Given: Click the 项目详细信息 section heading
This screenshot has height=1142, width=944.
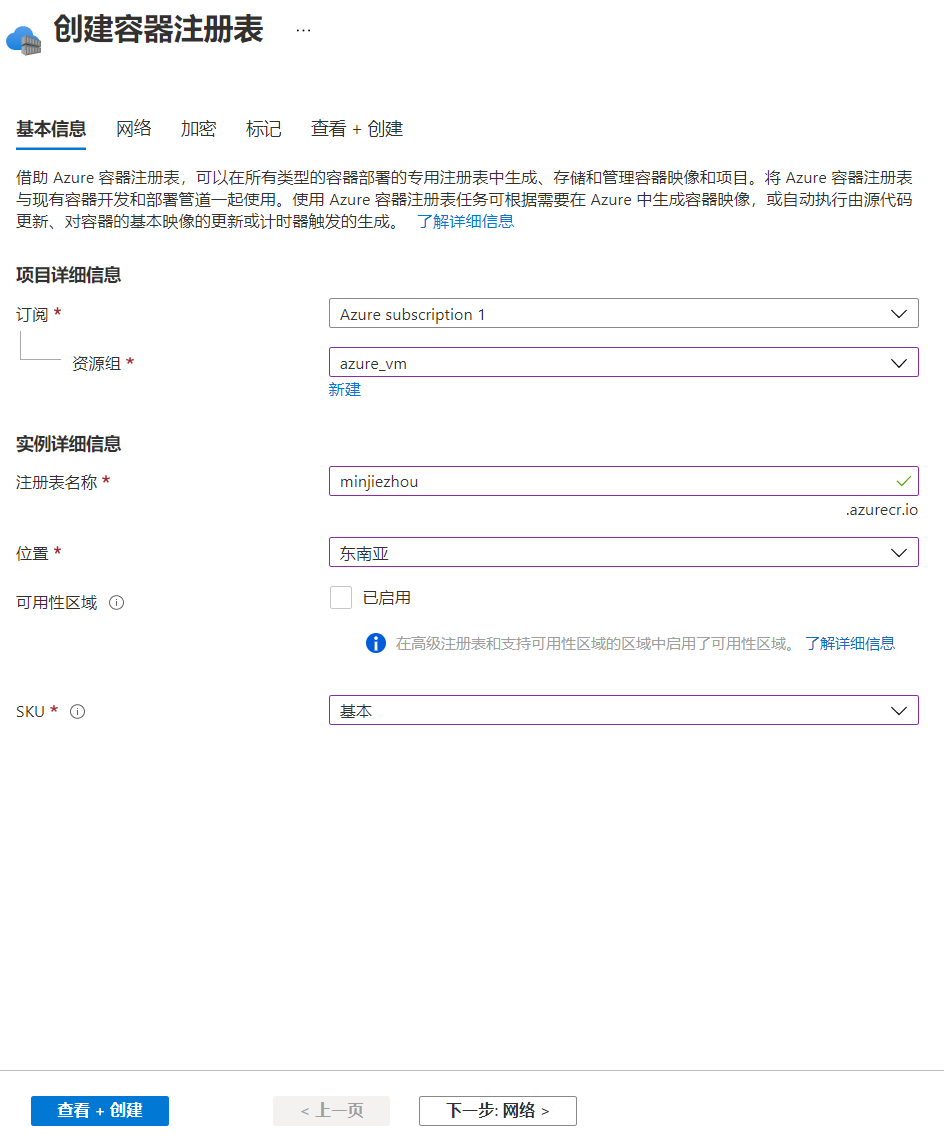Looking at the screenshot, I should point(68,275).
